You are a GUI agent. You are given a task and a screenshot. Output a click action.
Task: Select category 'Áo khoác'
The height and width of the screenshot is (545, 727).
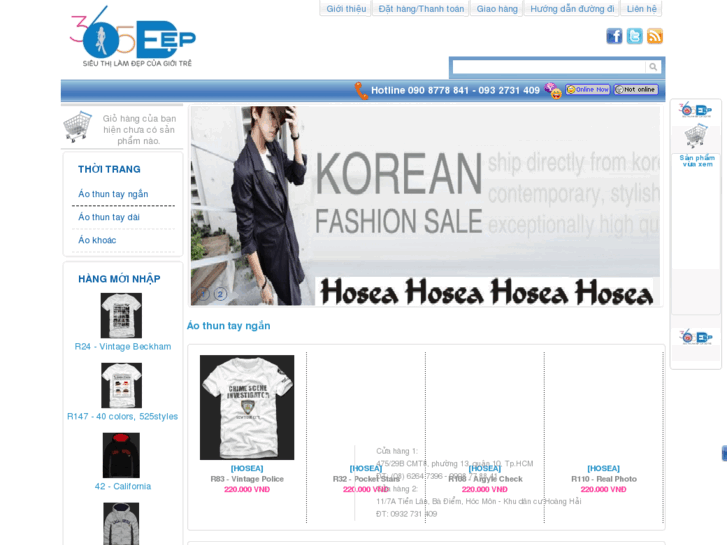pos(97,240)
